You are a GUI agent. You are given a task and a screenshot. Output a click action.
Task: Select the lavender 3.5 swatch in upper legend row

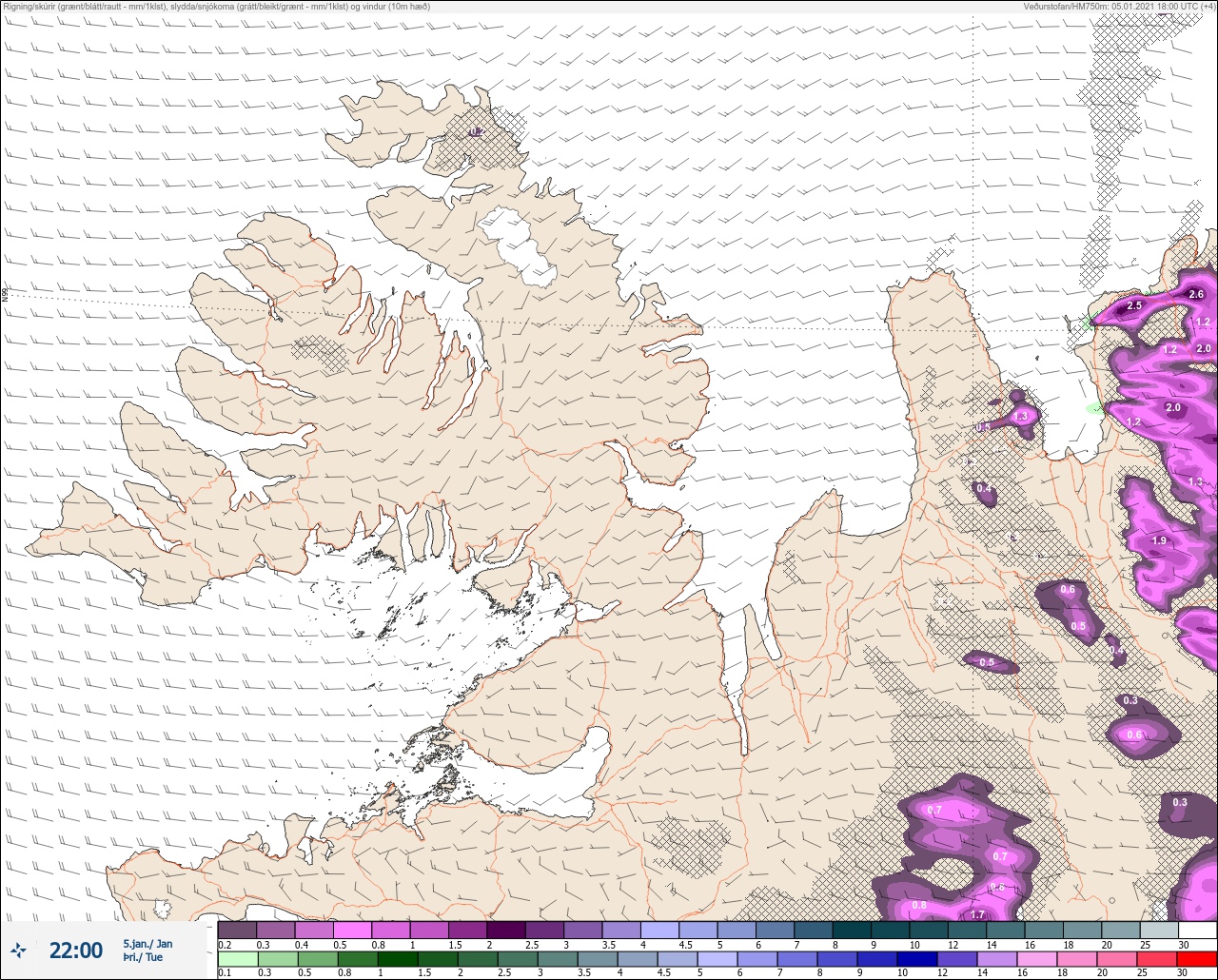tap(621, 930)
